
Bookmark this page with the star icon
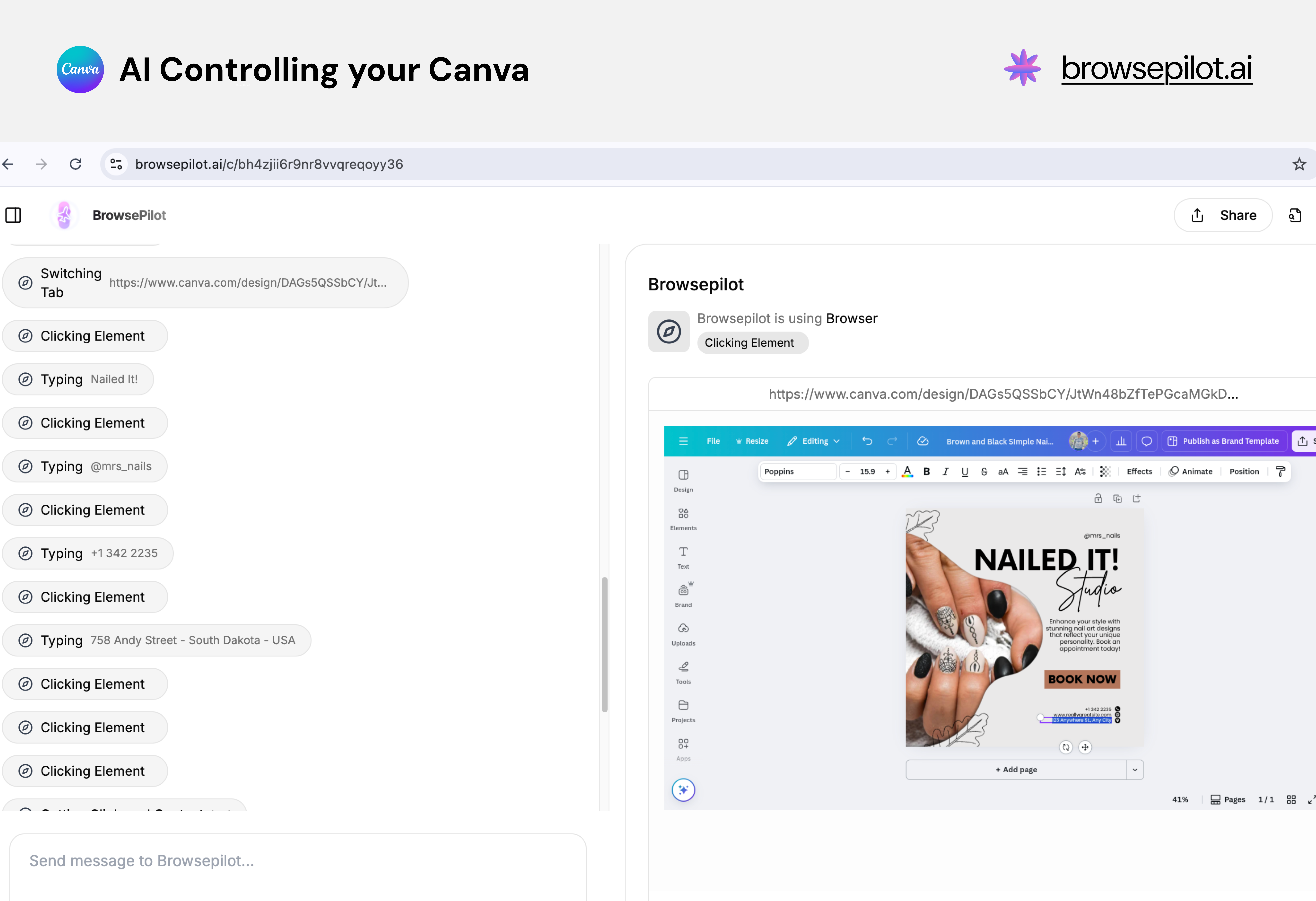[x=1299, y=164]
